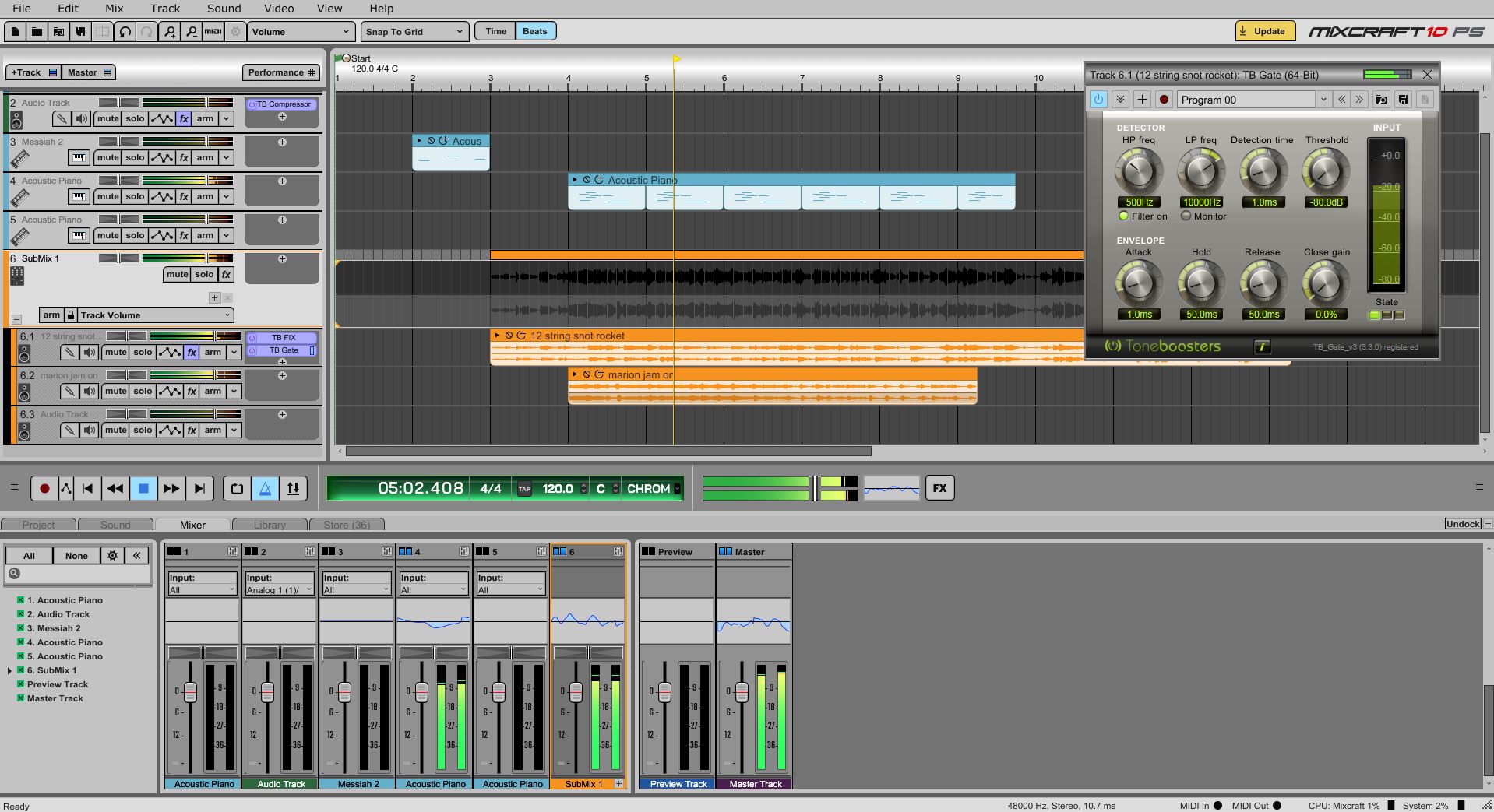
Task: Go to previous preset in TB Gate
Action: pyautogui.click(x=1341, y=100)
